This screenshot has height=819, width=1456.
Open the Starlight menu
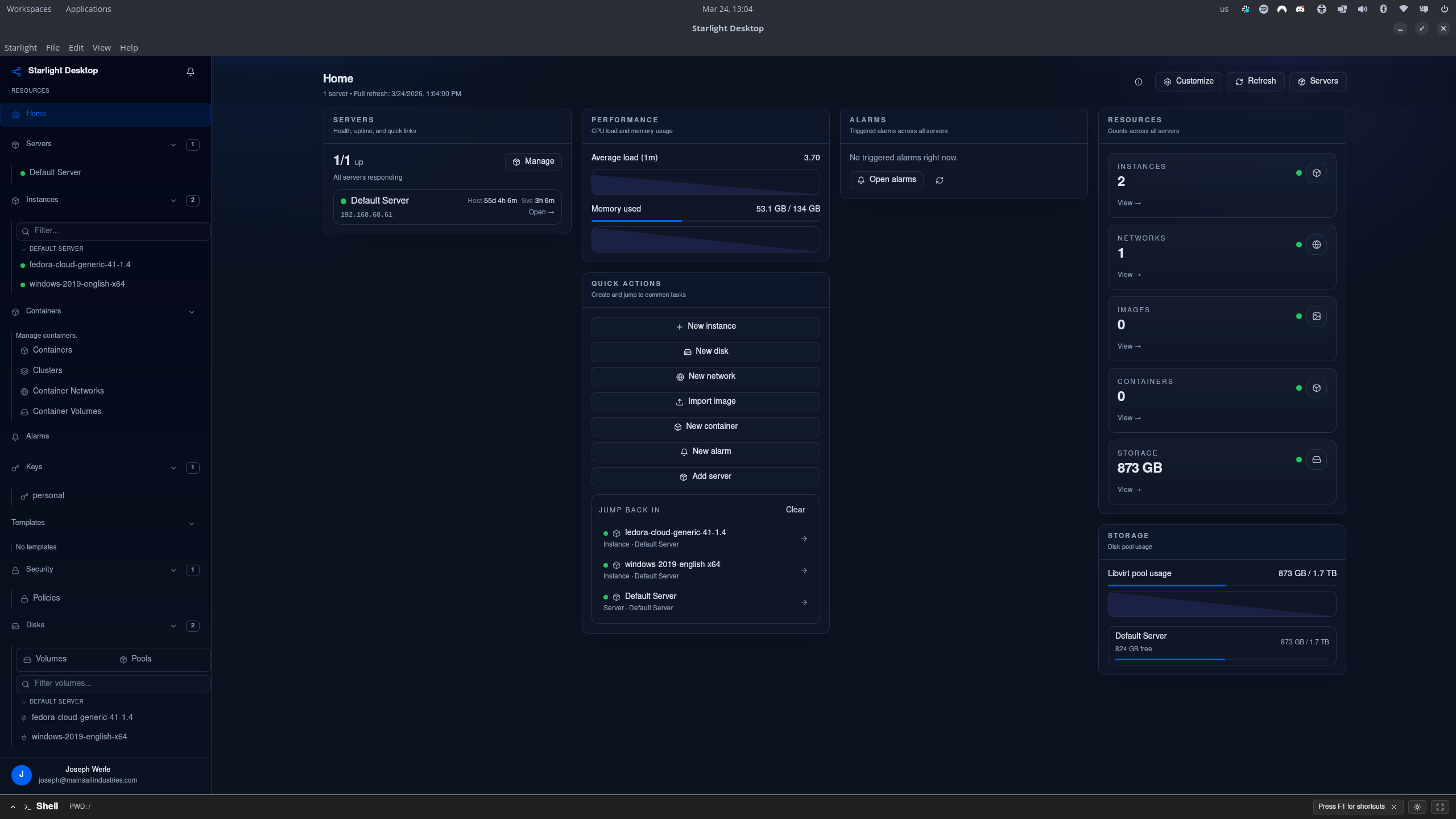point(20,48)
